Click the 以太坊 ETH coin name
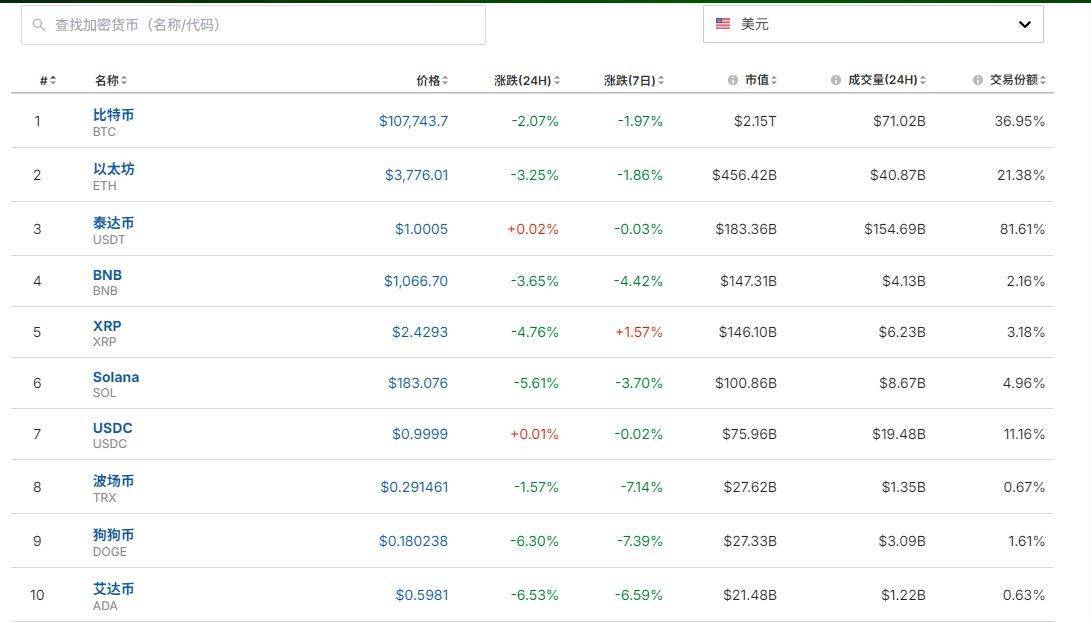The image size is (1091, 622). (x=114, y=169)
